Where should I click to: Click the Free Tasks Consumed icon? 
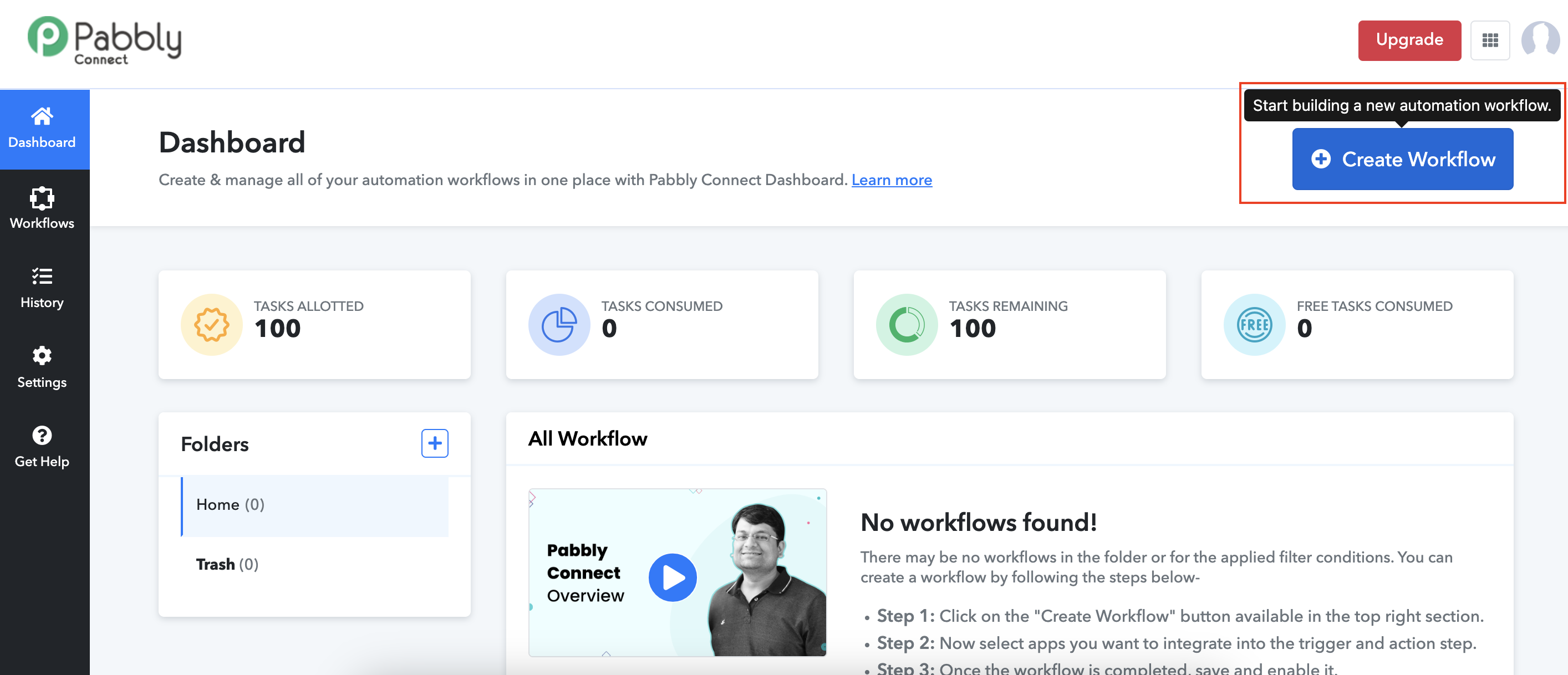click(x=1254, y=325)
